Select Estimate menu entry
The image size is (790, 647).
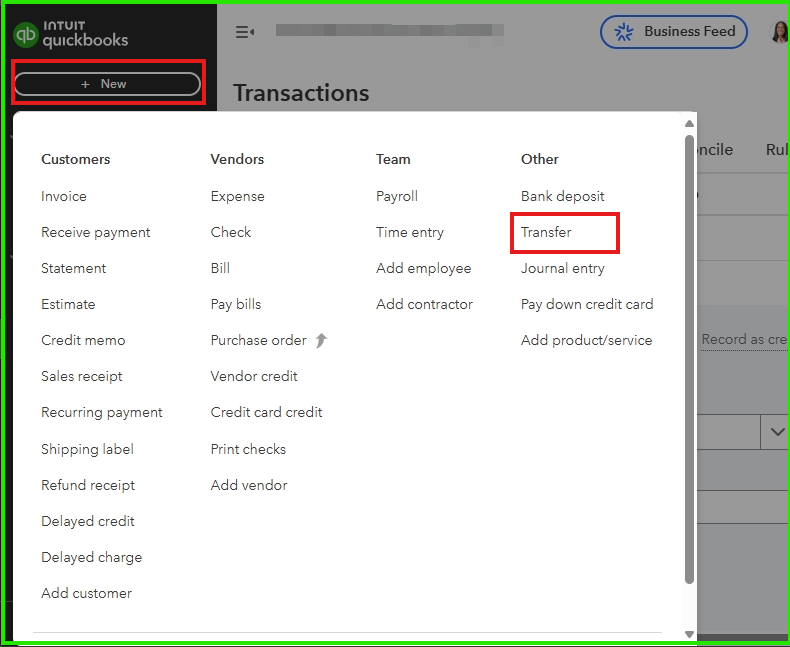click(x=68, y=304)
